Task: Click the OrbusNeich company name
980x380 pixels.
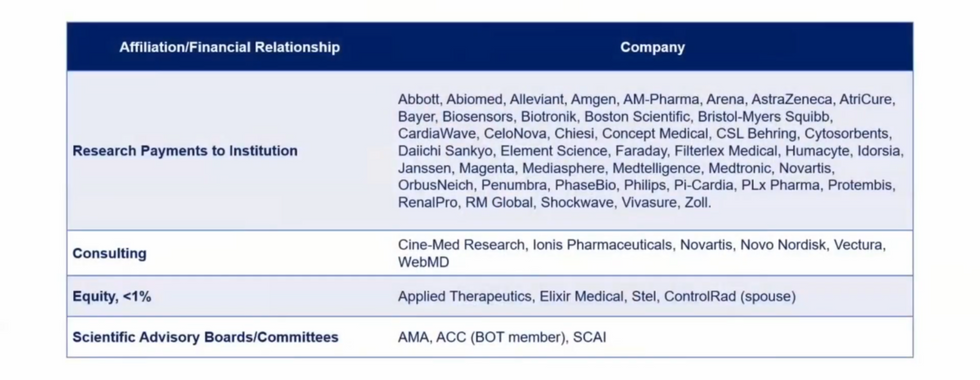Action: pyautogui.click(x=436, y=186)
